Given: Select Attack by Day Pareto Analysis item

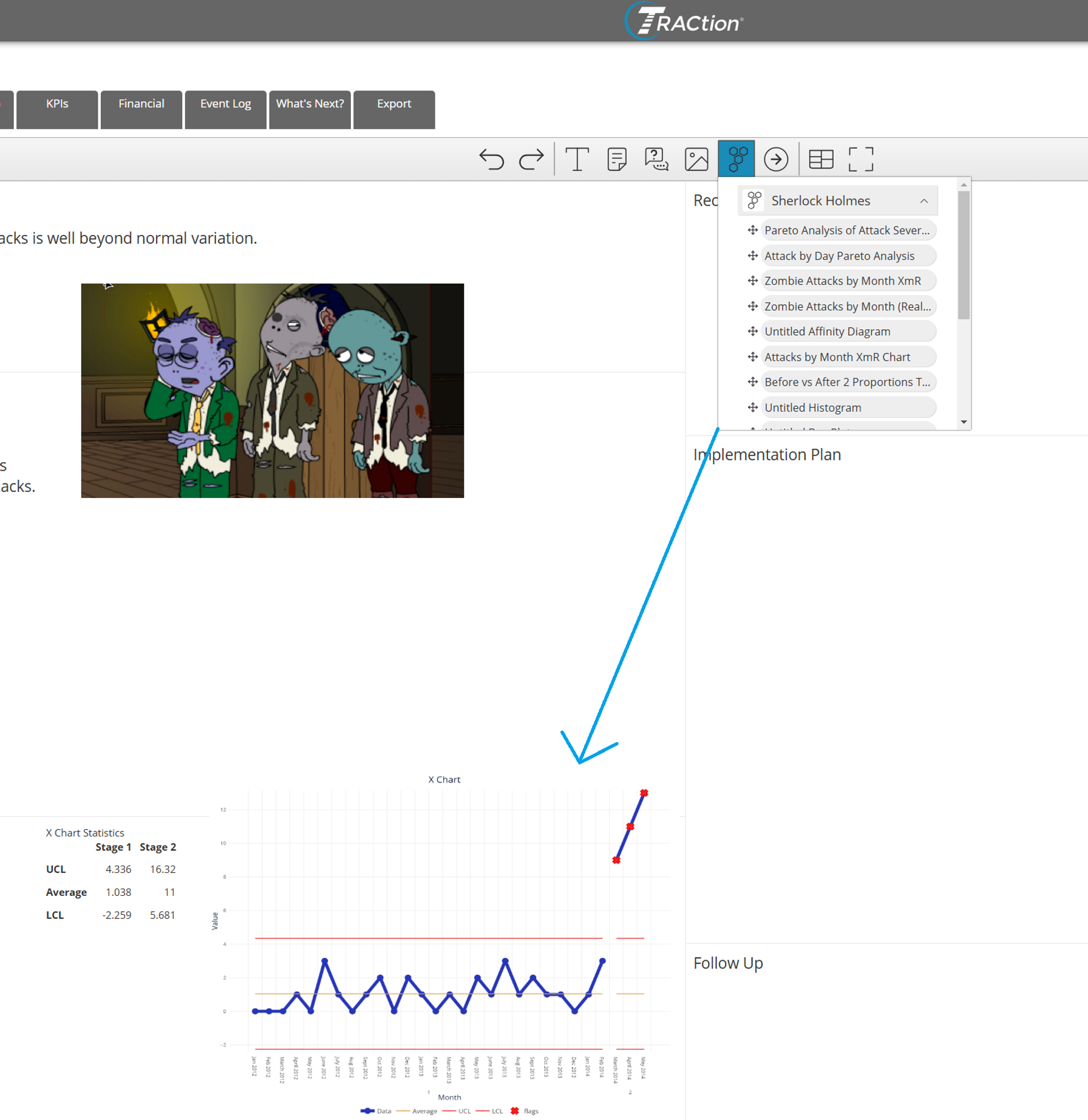Looking at the screenshot, I should click(x=848, y=256).
